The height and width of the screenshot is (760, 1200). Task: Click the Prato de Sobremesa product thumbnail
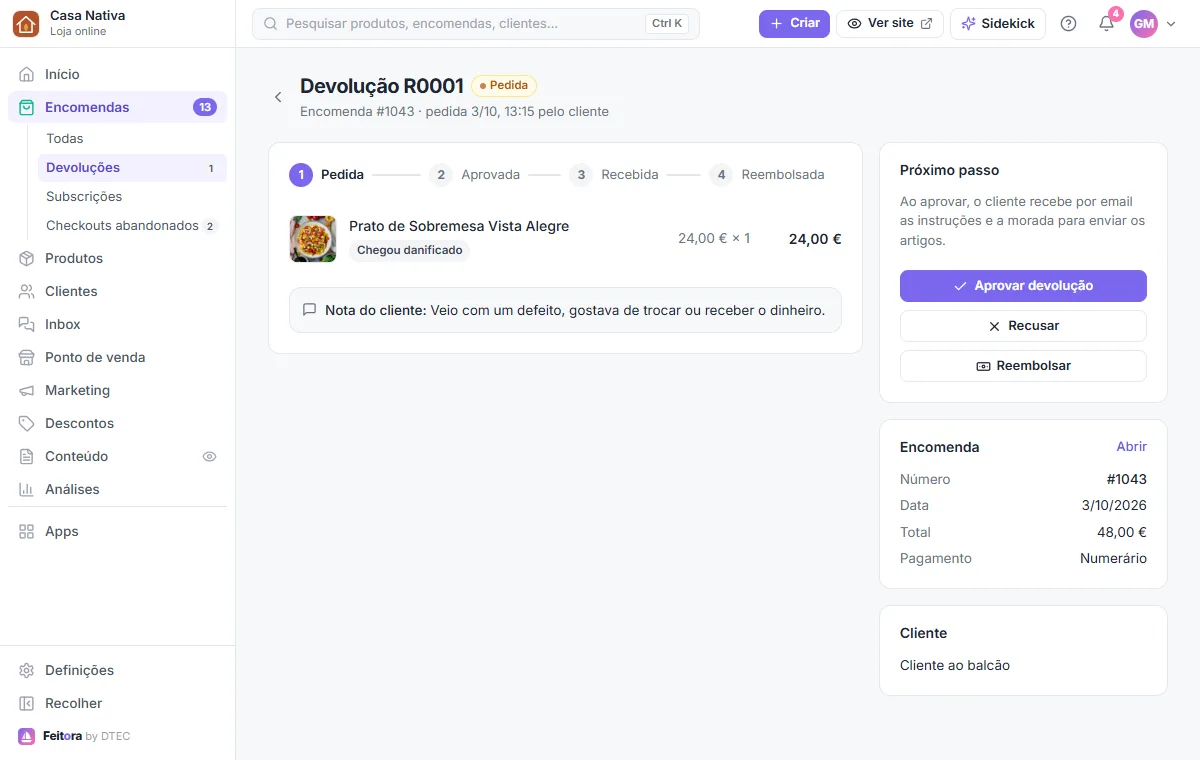[x=313, y=239]
